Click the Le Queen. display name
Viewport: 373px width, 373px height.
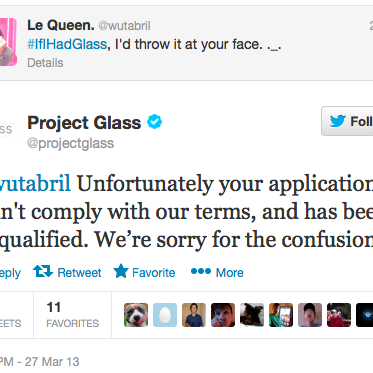click(61, 25)
